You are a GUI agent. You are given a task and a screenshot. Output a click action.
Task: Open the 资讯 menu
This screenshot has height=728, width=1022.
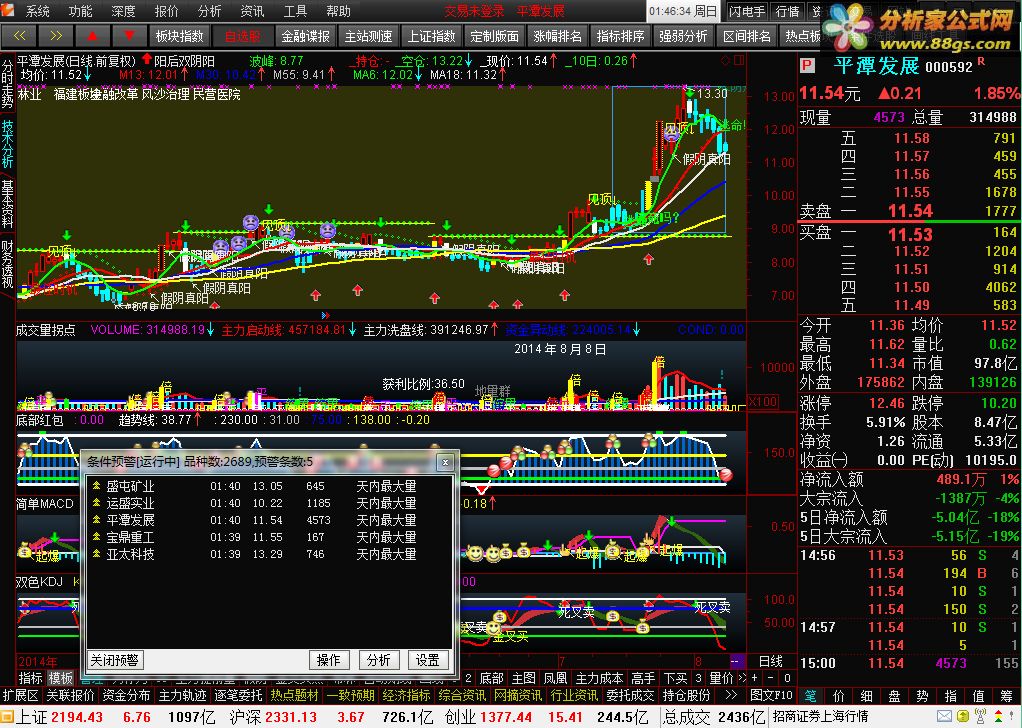(x=252, y=11)
